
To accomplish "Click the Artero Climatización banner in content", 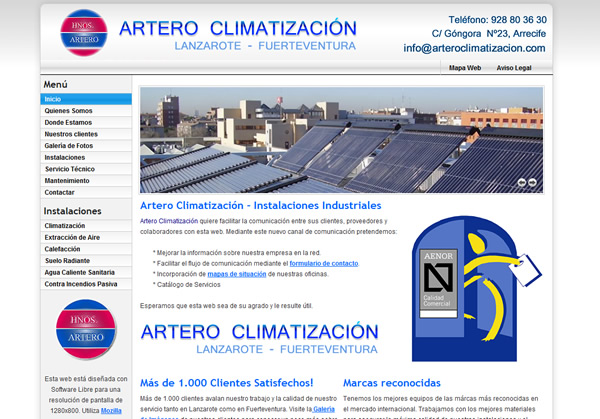I will (x=259, y=338).
